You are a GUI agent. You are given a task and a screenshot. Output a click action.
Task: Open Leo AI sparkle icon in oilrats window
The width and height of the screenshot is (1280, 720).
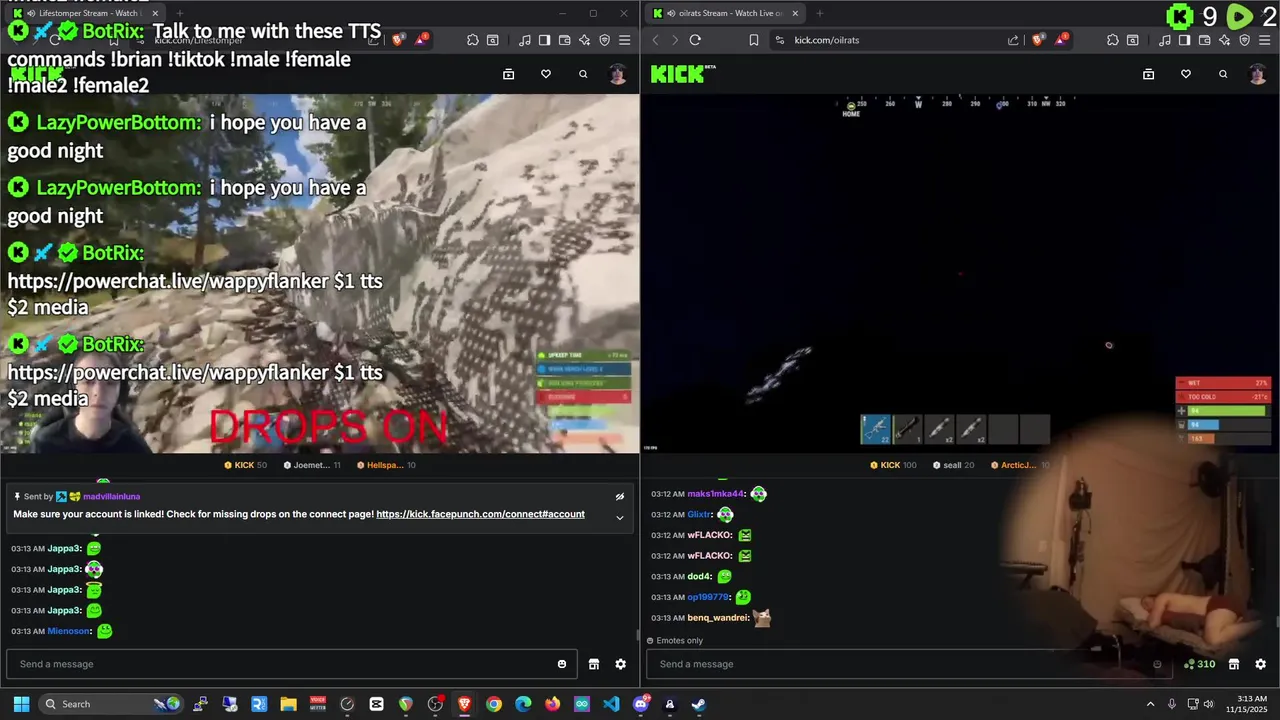tap(1224, 40)
